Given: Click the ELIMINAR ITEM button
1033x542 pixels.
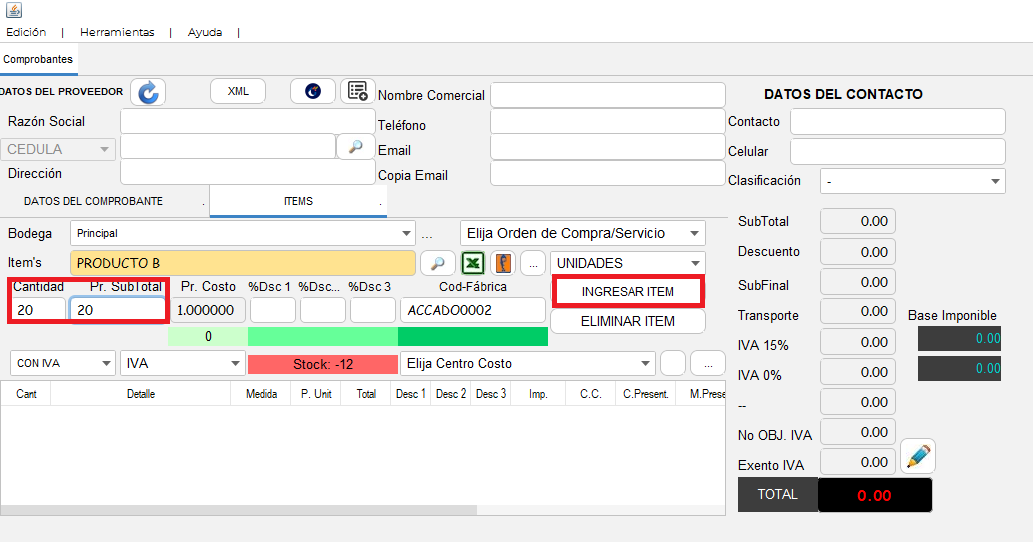Looking at the screenshot, I should tap(628, 321).
